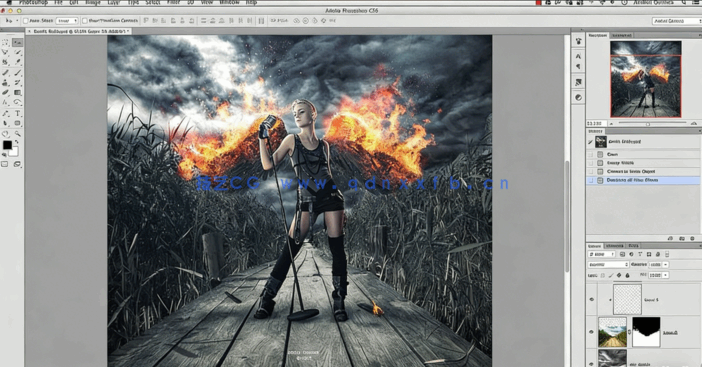Select the Dodge tool

[x=17, y=102]
